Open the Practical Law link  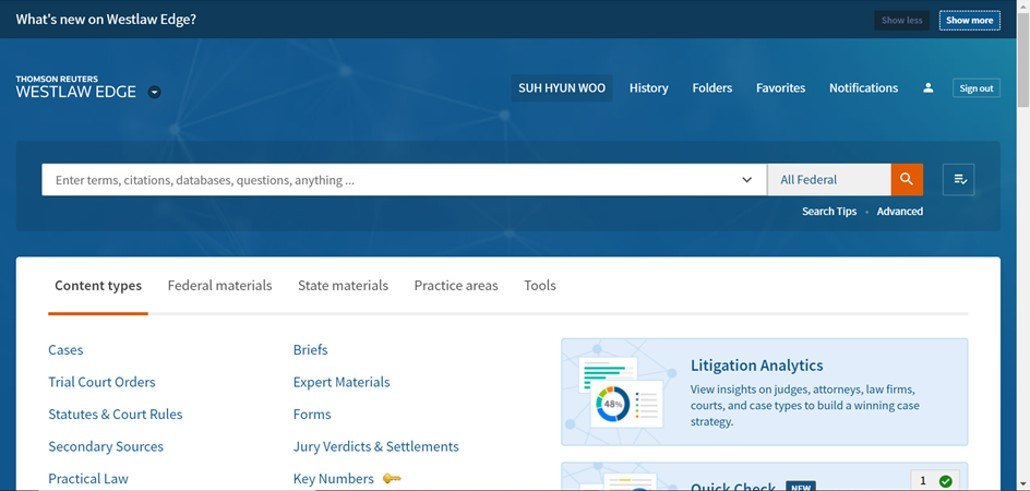coord(88,479)
